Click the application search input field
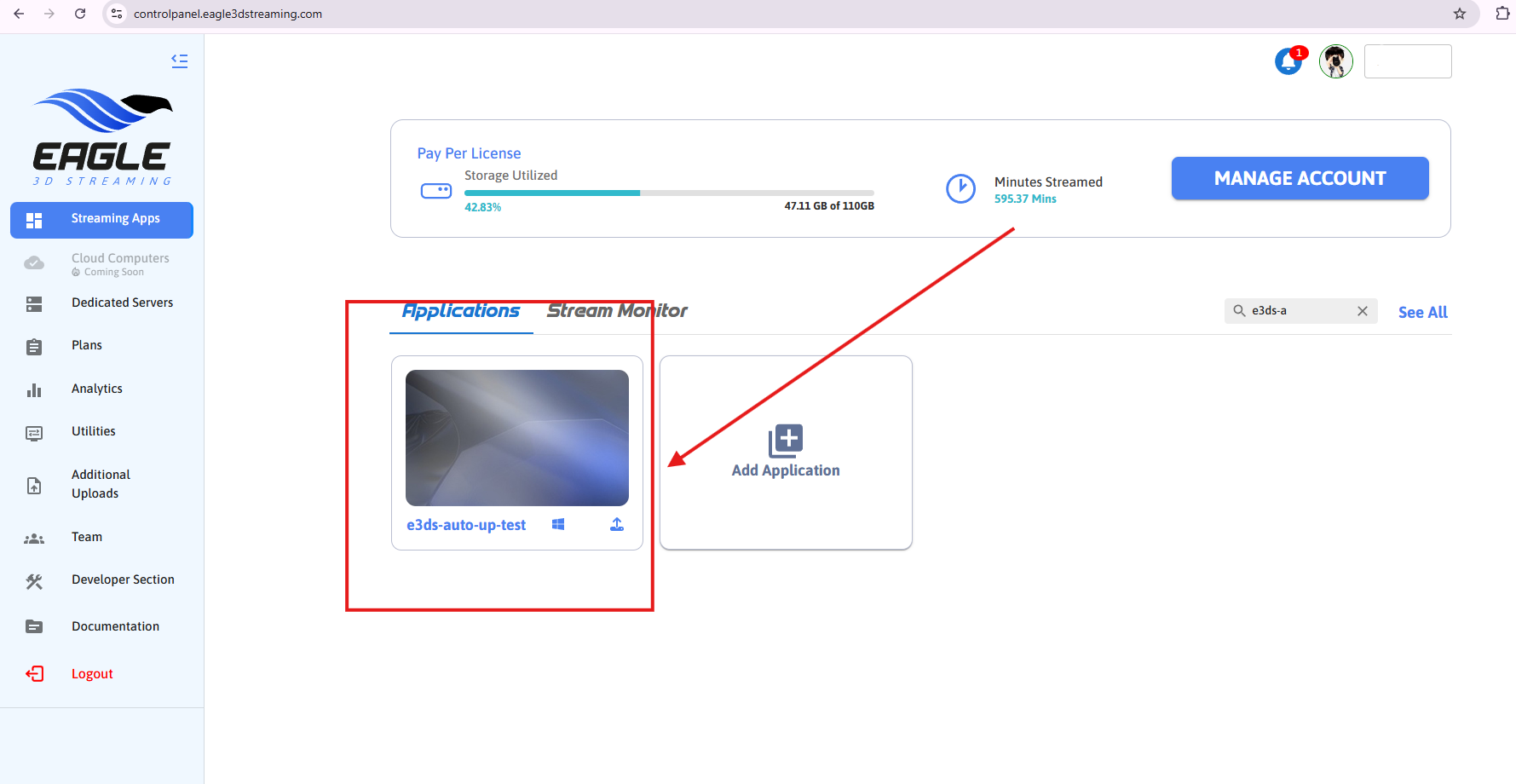Viewport: 1516px width, 784px height. 1299,311
